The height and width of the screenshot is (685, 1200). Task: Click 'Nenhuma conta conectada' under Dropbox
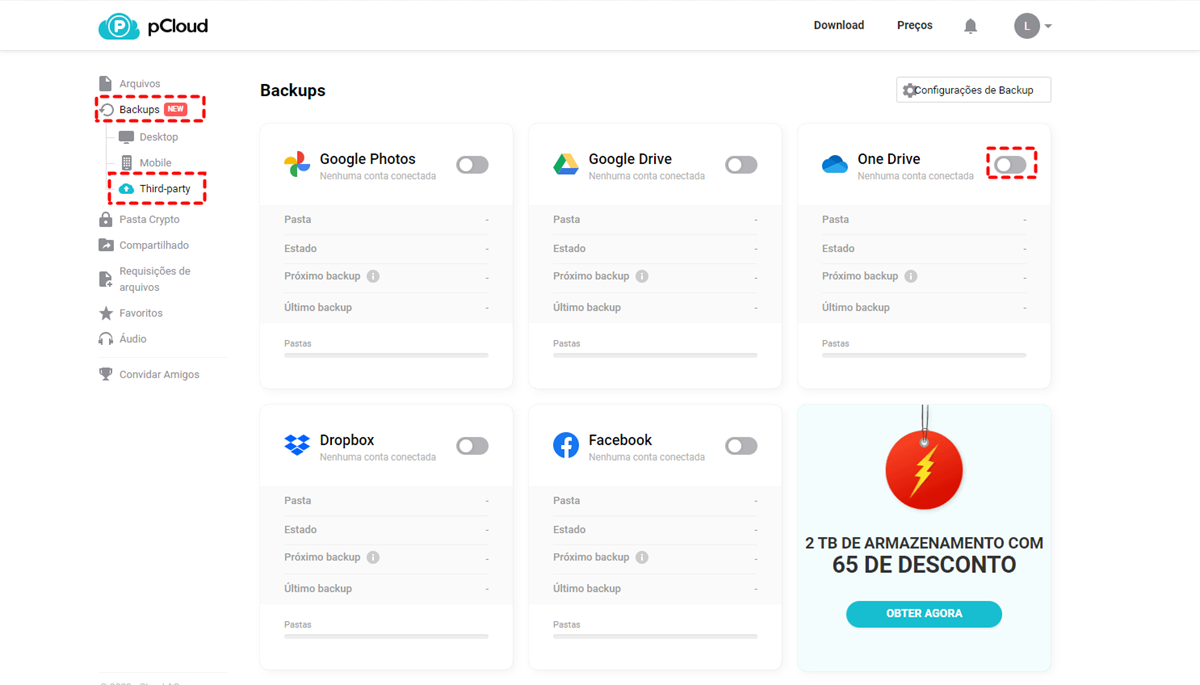pyautogui.click(x=378, y=457)
